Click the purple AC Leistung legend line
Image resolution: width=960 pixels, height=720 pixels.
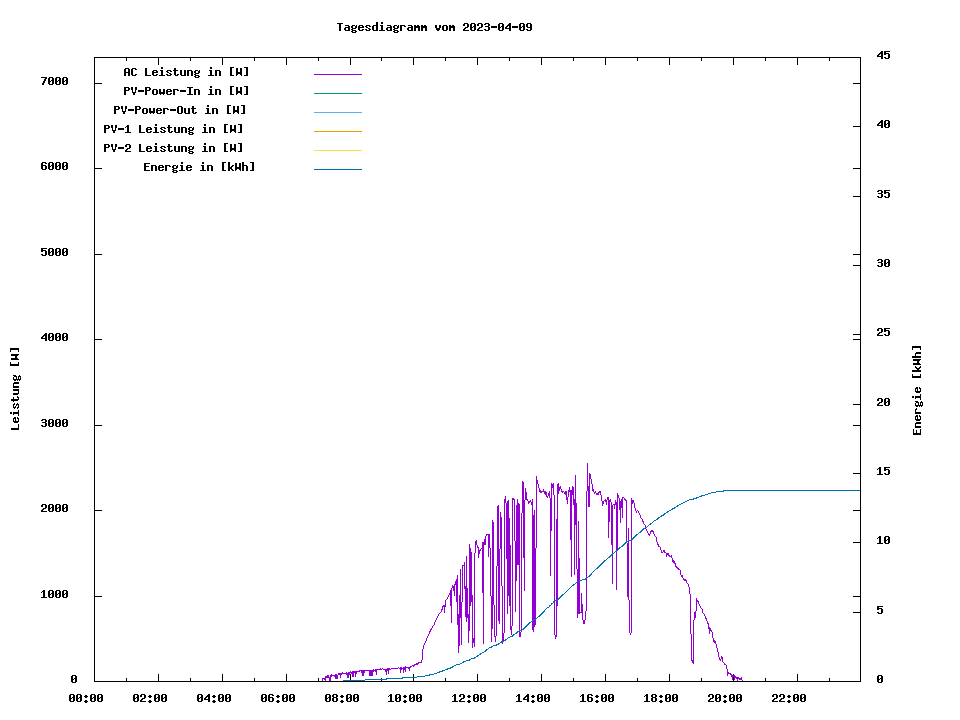[x=337, y=74]
